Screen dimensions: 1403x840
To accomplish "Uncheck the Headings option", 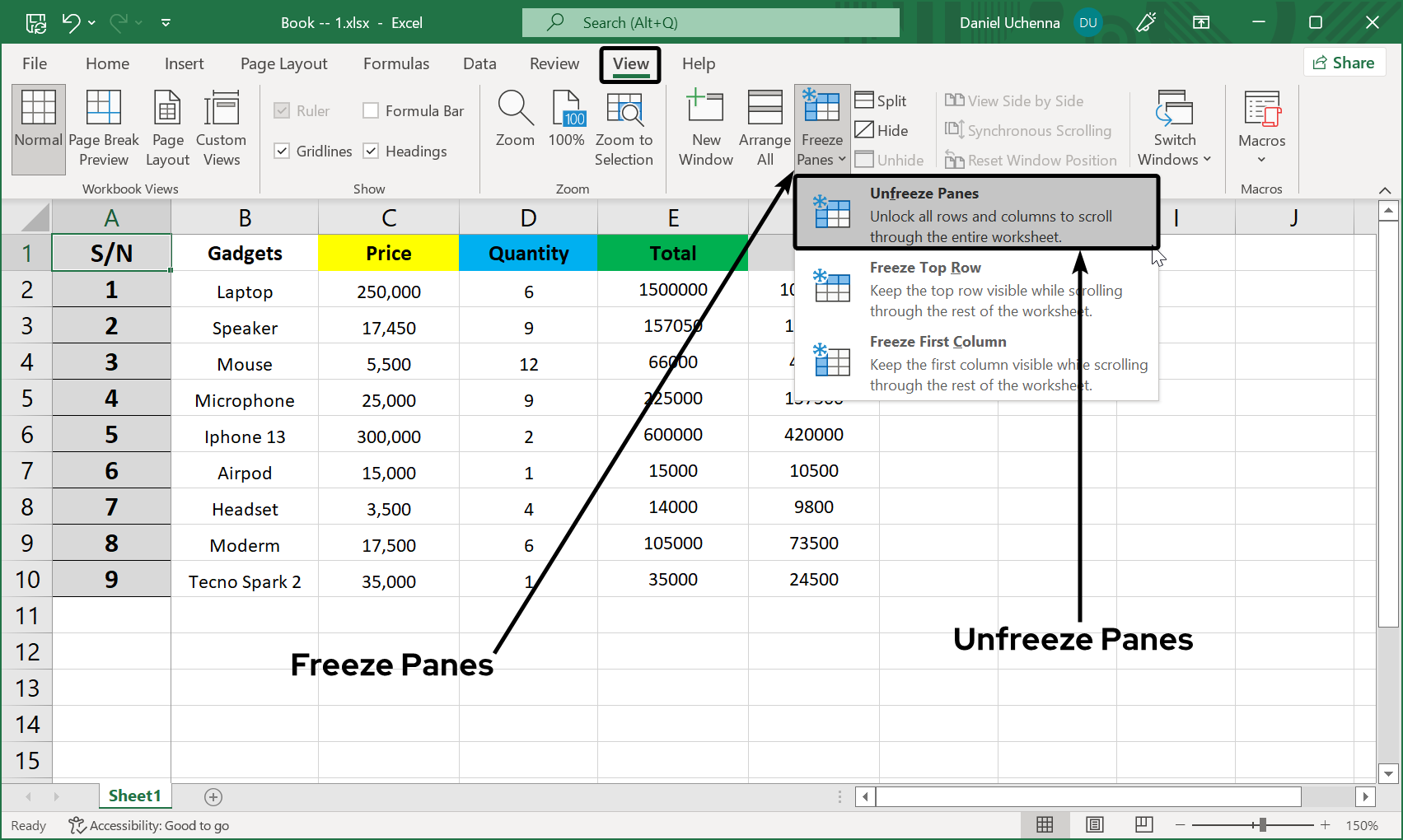I will 371,151.
